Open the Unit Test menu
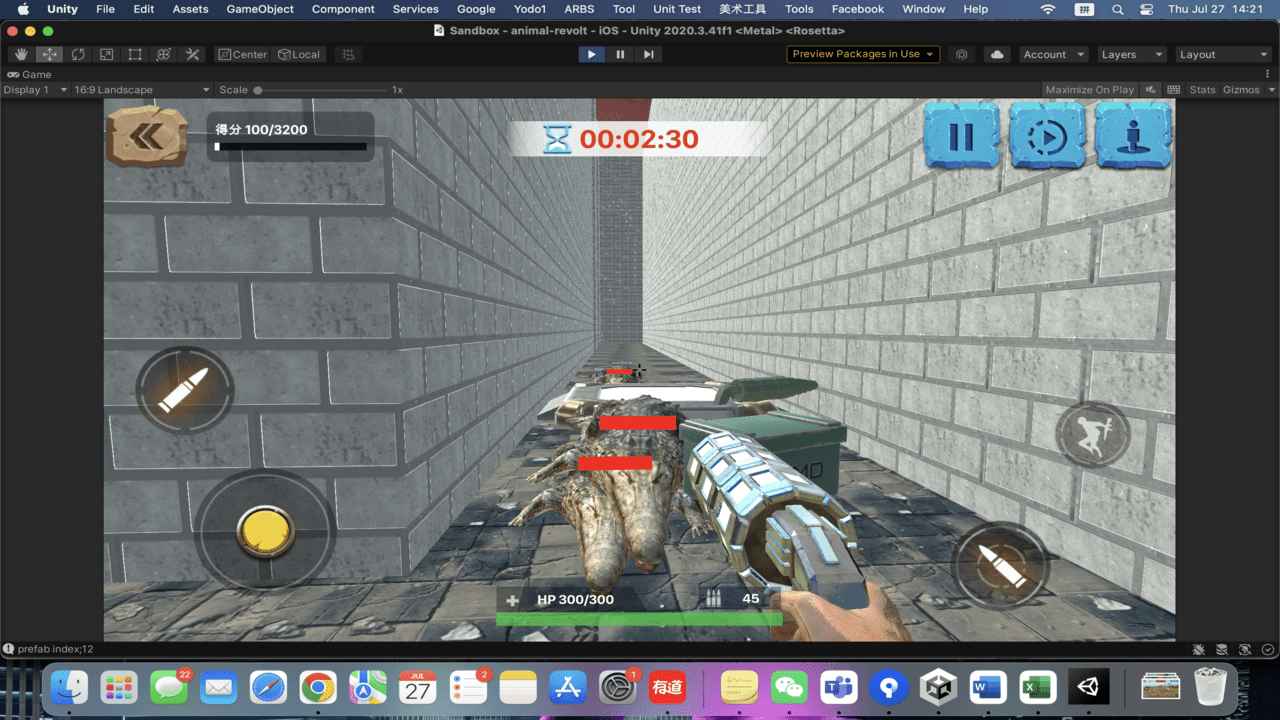 (x=677, y=9)
